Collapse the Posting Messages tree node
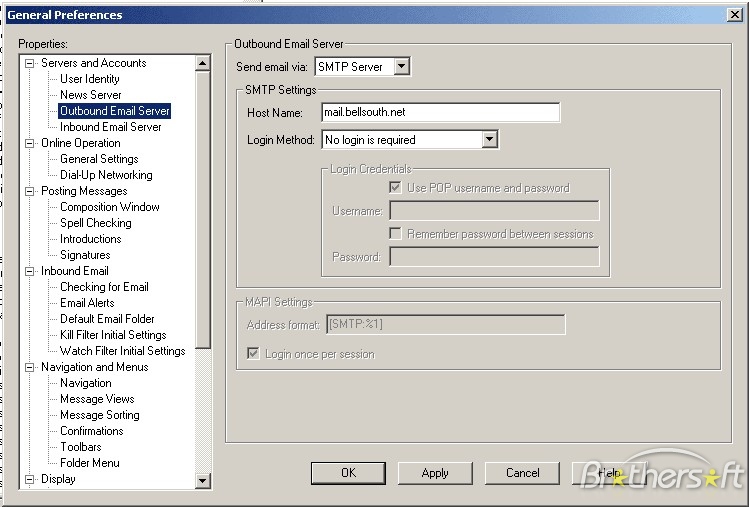 [30, 191]
